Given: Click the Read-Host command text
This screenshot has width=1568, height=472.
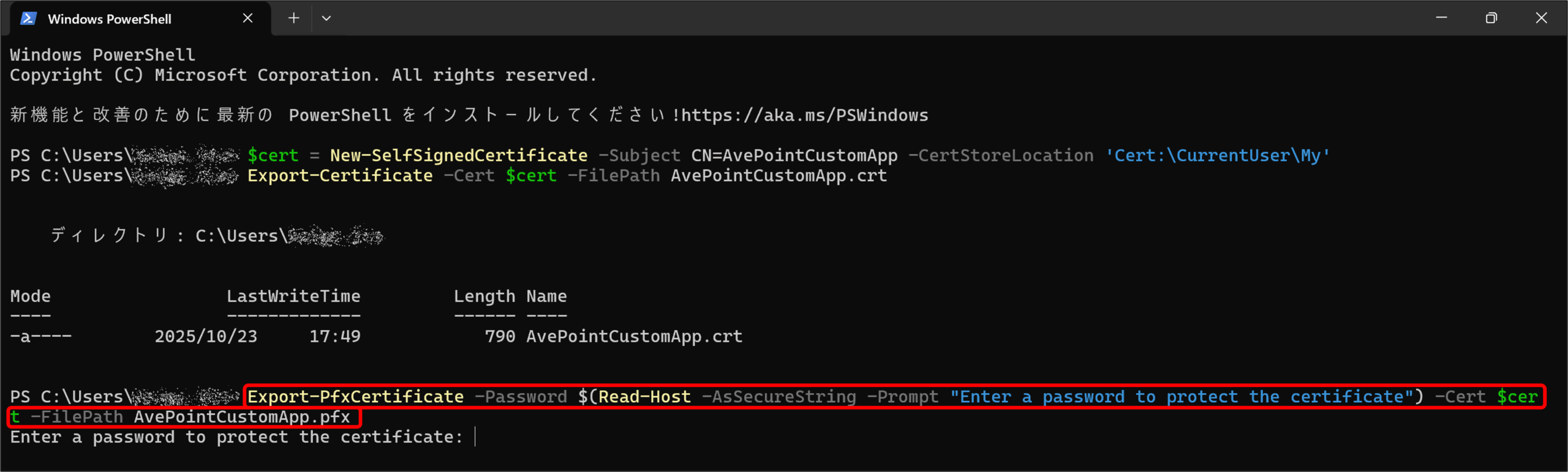Looking at the screenshot, I should (644, 397).
